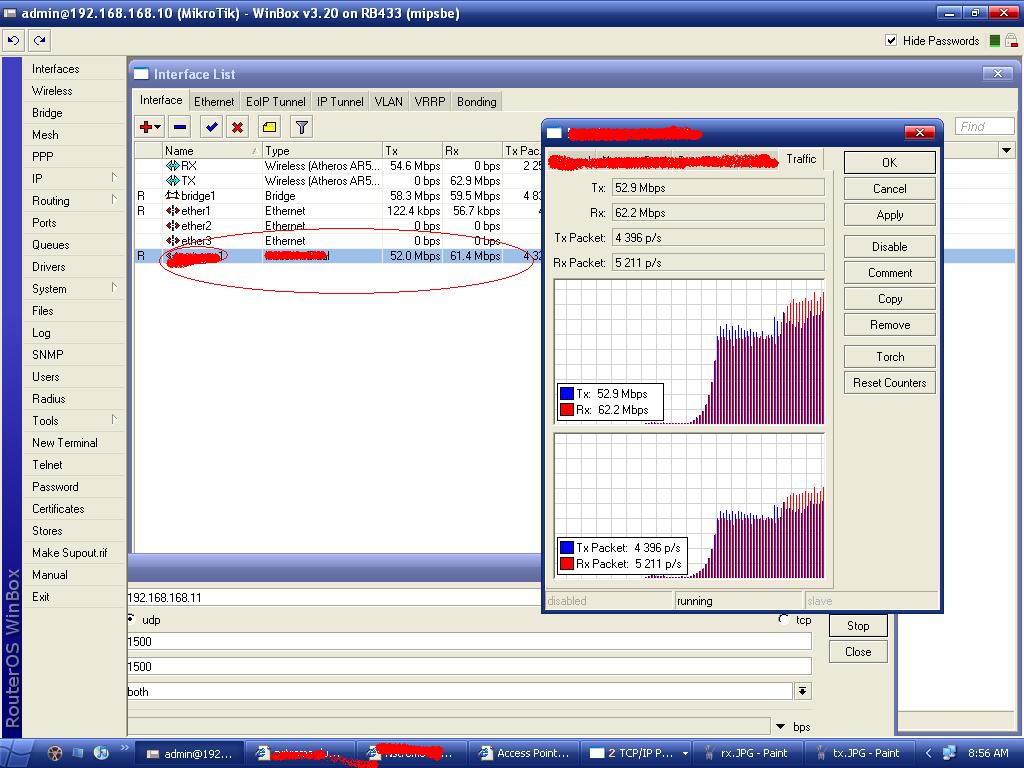Open Wireless in the sidebar menu
Image resolution: width=1024 pixels, height=768 pixels.
pyautogui.click(x=52, y=91)
